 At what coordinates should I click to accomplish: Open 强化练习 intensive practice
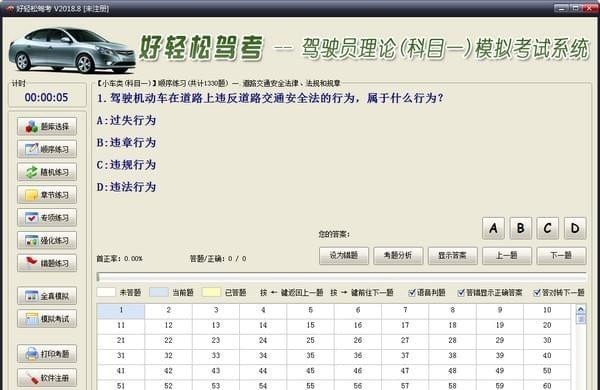point(47,240)
